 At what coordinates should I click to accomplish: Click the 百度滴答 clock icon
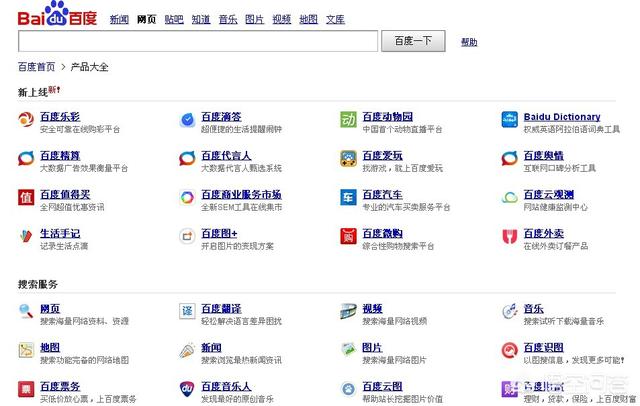pos(187,120)
